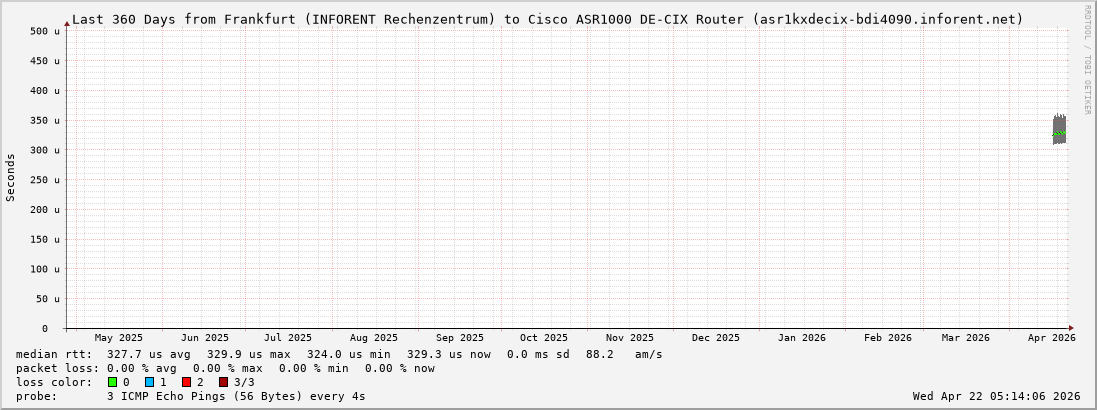Click the vertical Seconds axis label
1097x410 pixels.
11,178
